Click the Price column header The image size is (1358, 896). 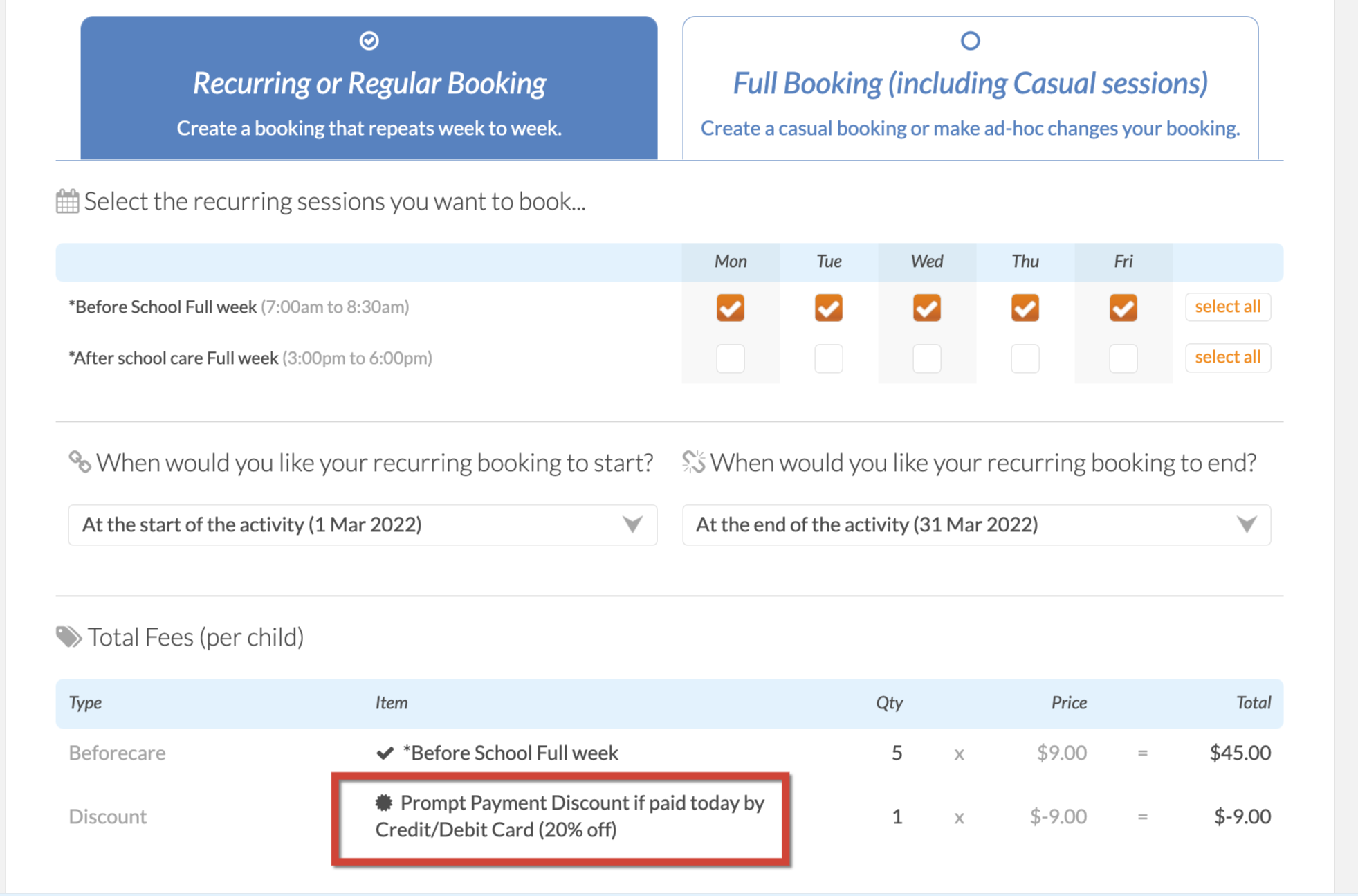click(x=1070, y=703)
